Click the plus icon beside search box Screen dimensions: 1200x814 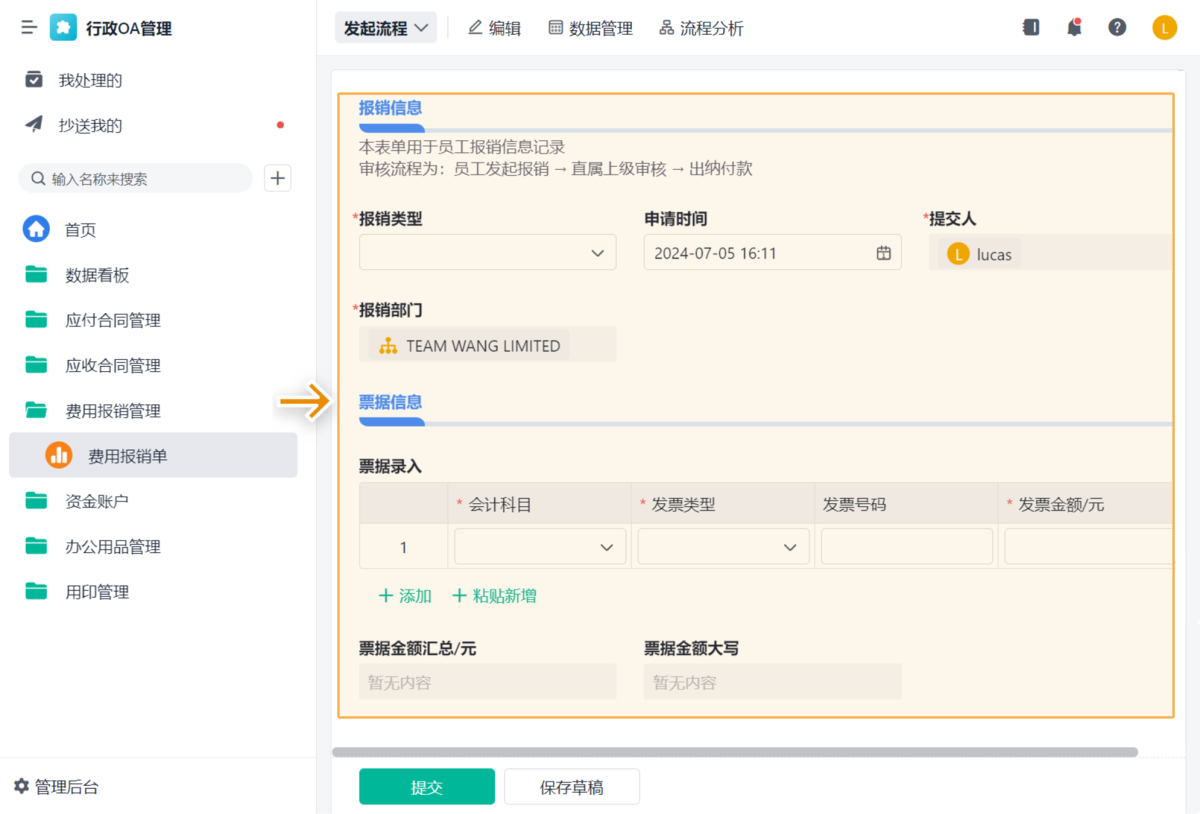tap(277, 179)
